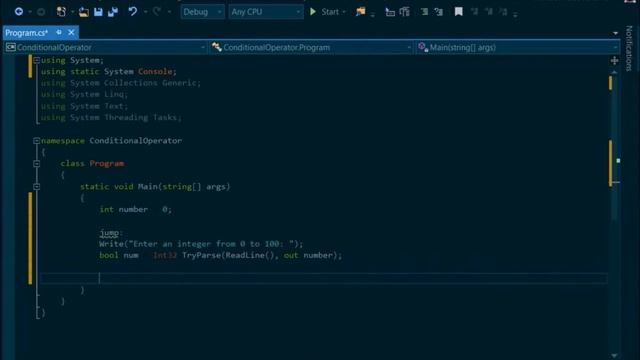The height and width of the screenshot is (360, 640).
Task: Open the Undo history dropdown arrow
Action: (x=145, y=12)
